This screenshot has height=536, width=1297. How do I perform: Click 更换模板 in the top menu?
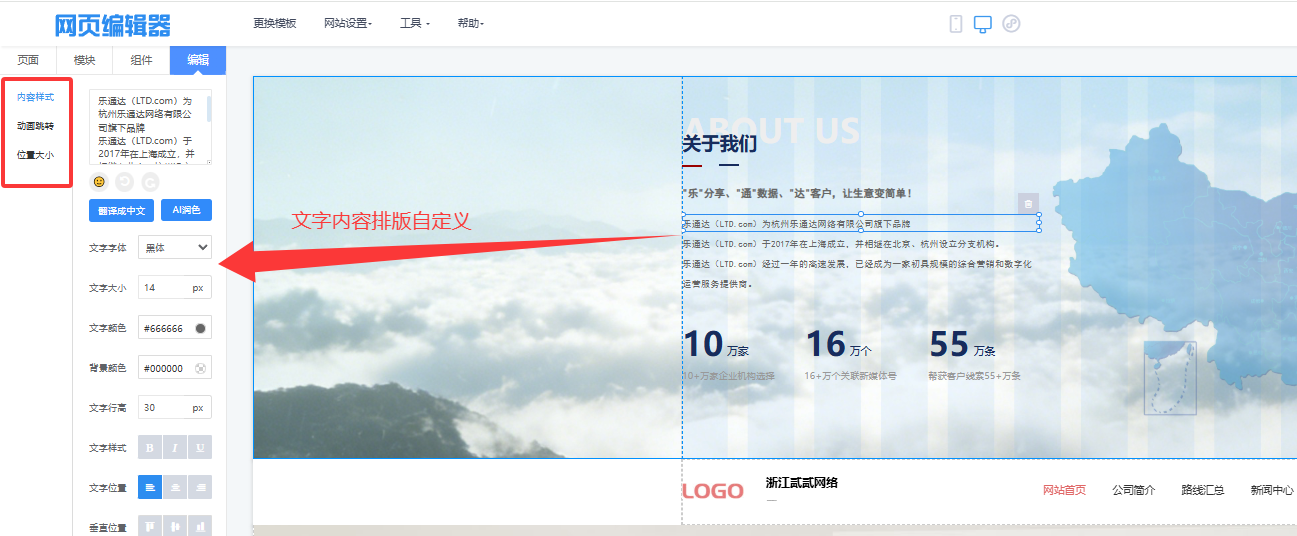(275, 23)
